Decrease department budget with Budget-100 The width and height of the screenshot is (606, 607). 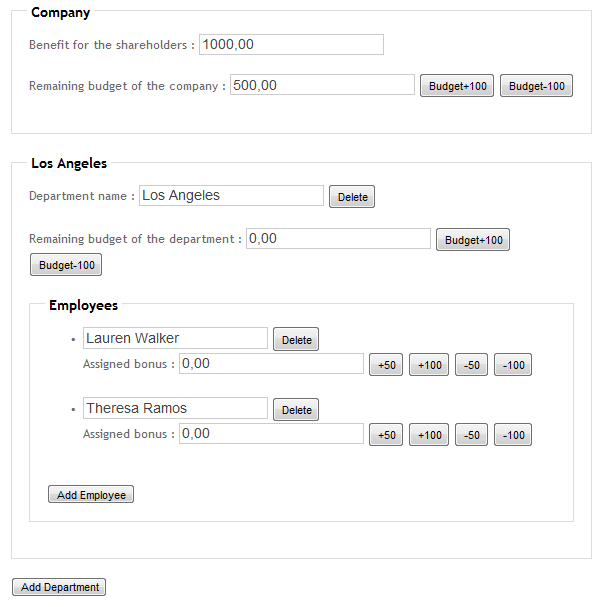[66, 265]
